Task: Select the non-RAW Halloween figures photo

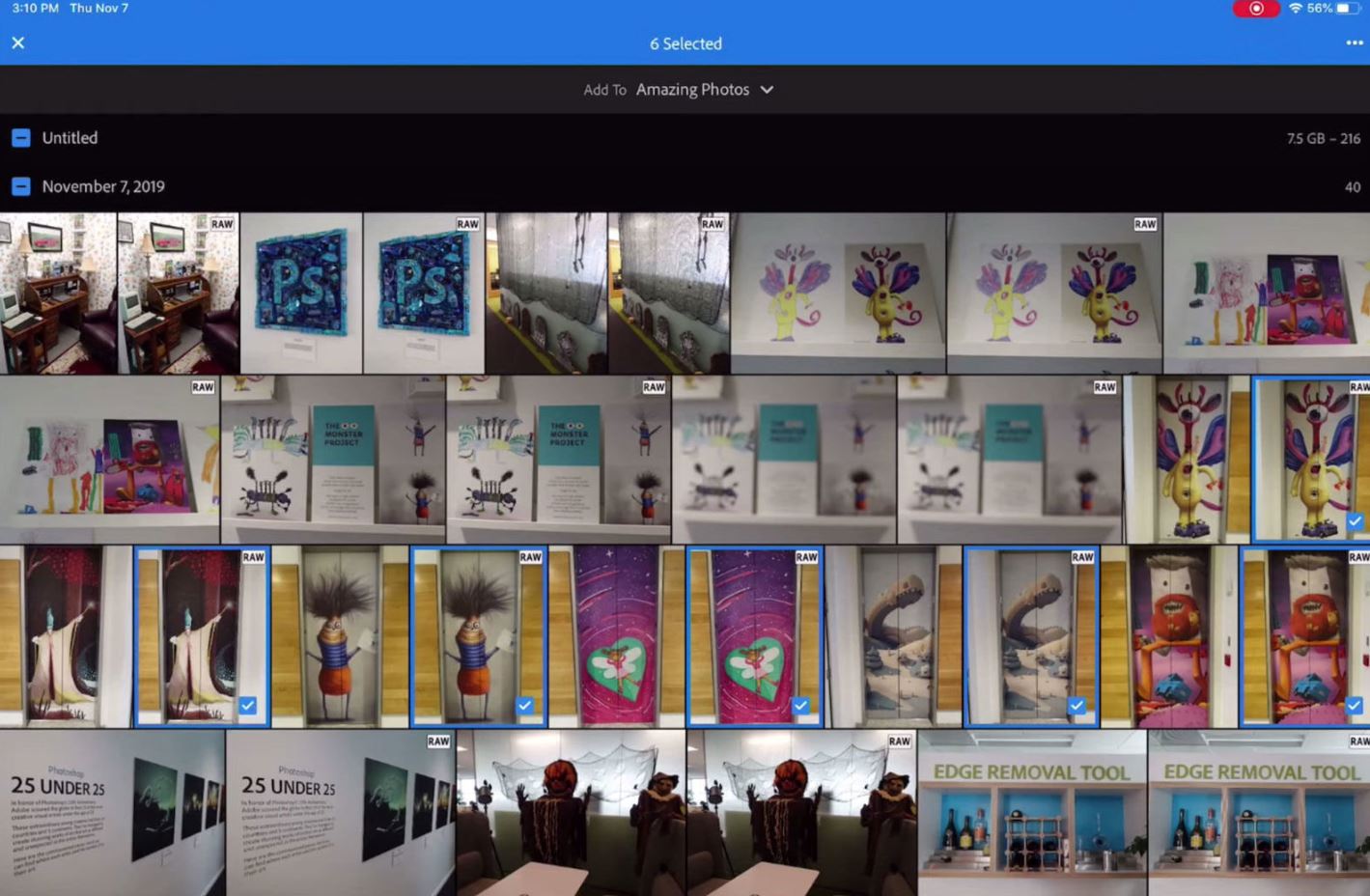Action: 571,813
